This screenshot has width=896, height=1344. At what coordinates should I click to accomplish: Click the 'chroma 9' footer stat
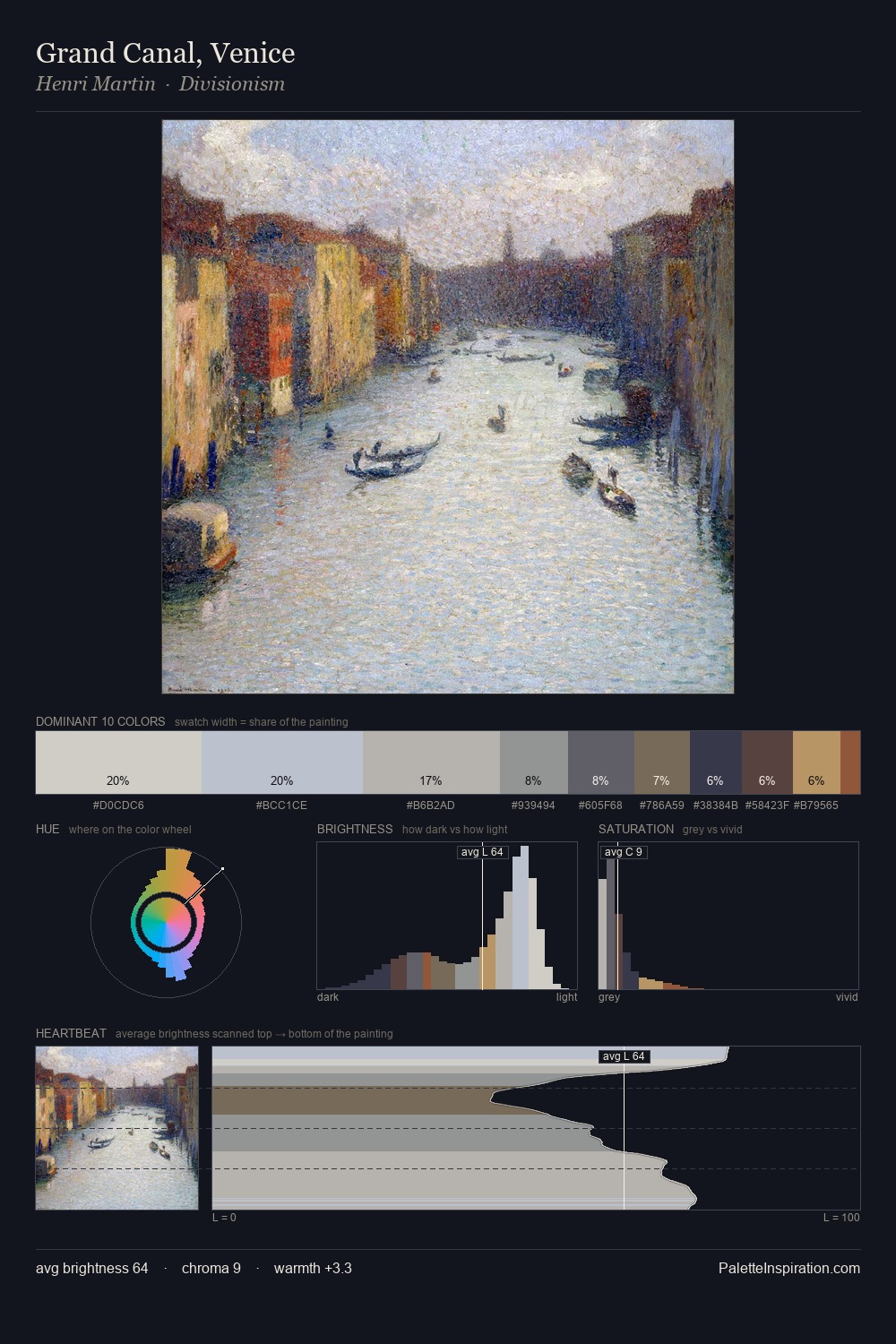tap(211, 1268)
